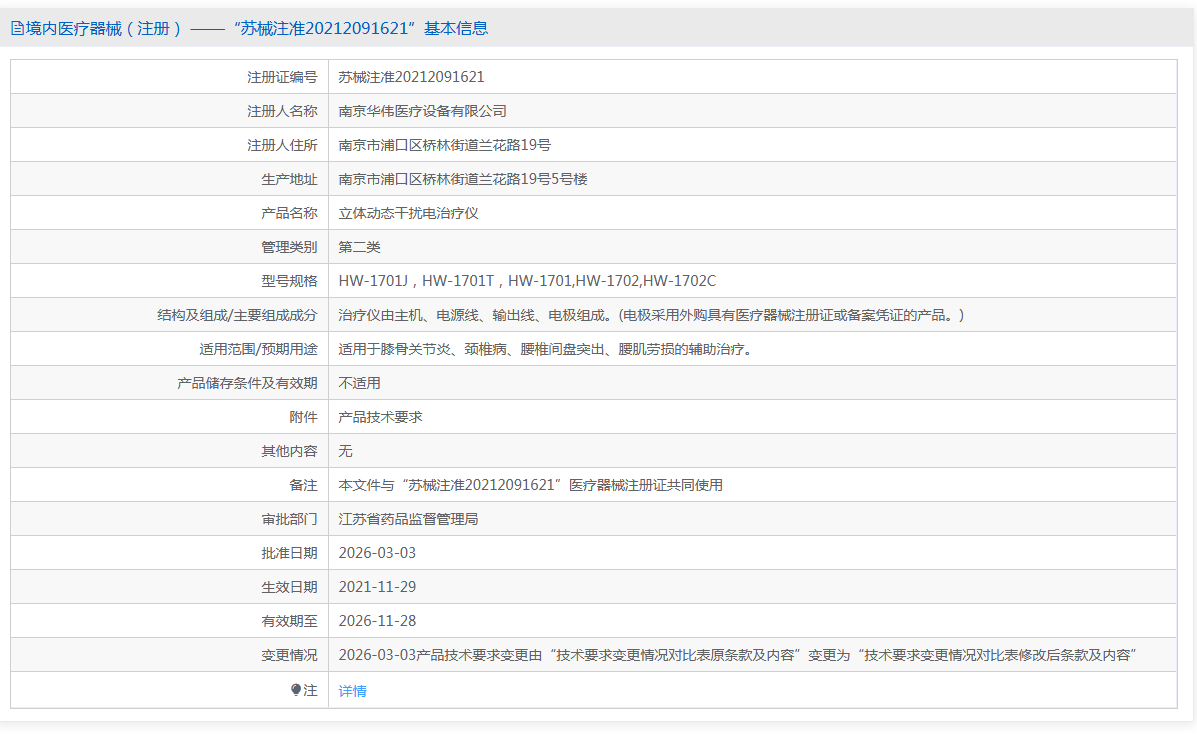Click the 产品储存条件及有效期 label

point(247,383)
